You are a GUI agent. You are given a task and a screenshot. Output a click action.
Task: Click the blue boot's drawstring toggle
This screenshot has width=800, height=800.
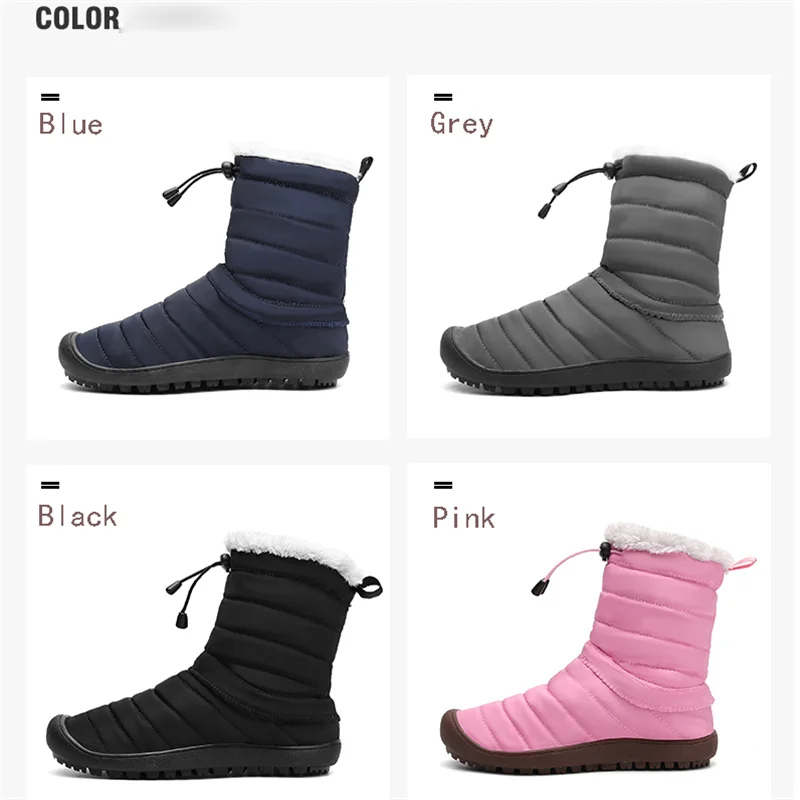tap(228, 170)
